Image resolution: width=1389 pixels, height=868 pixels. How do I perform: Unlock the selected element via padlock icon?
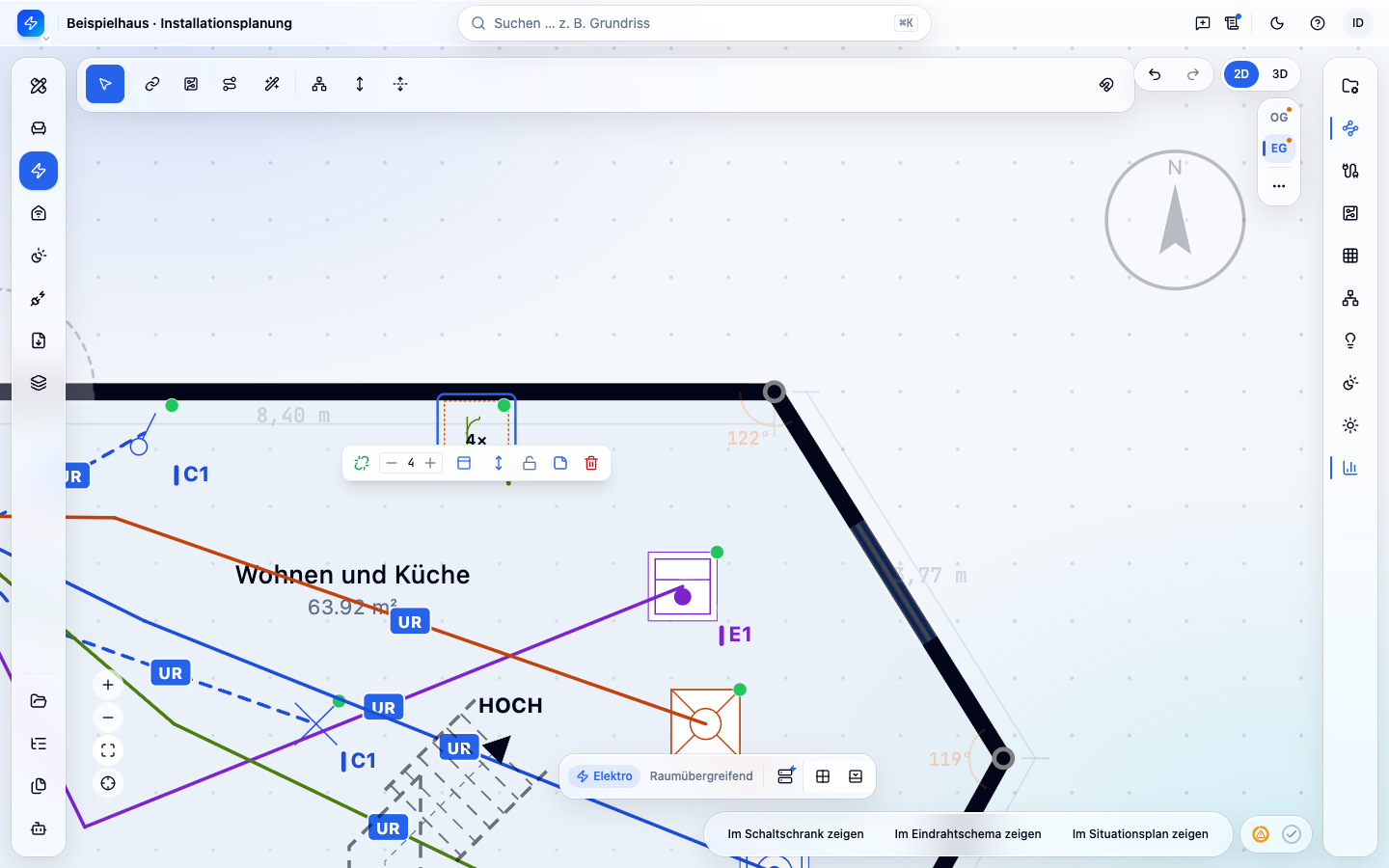(x=530, y=463)
